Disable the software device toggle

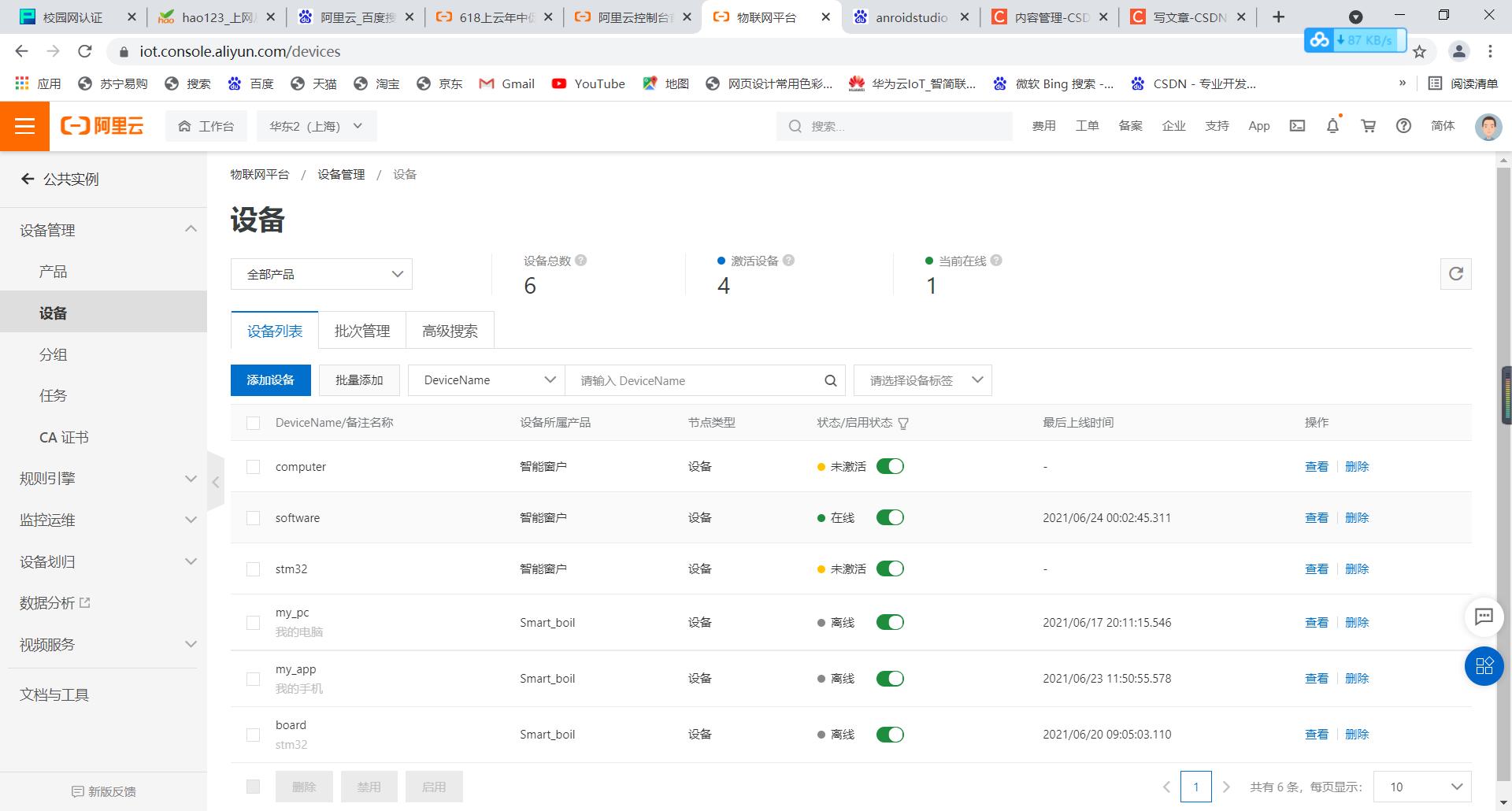890,517
